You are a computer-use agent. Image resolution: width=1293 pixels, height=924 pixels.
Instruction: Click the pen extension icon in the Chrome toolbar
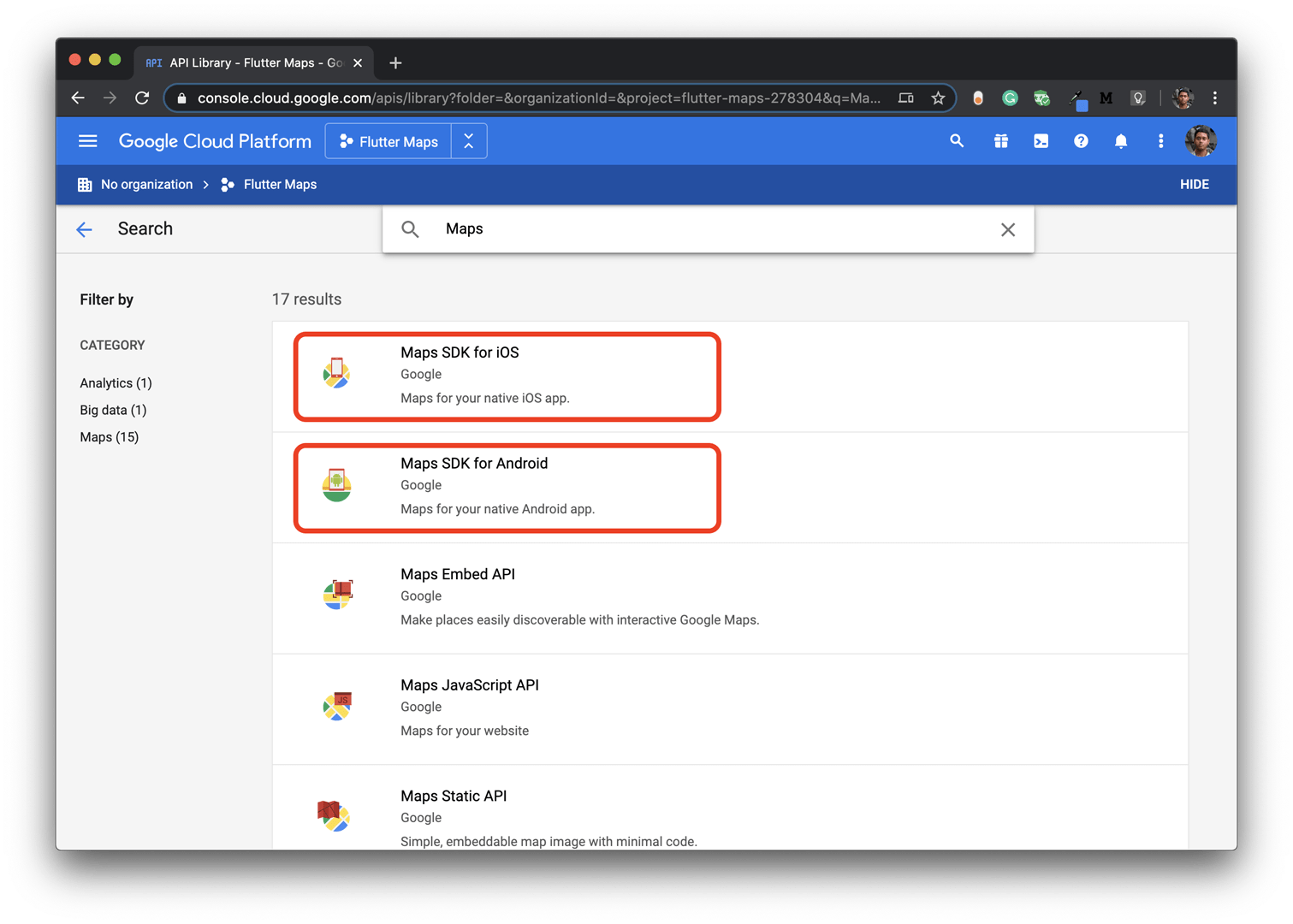pos(1077,100)
